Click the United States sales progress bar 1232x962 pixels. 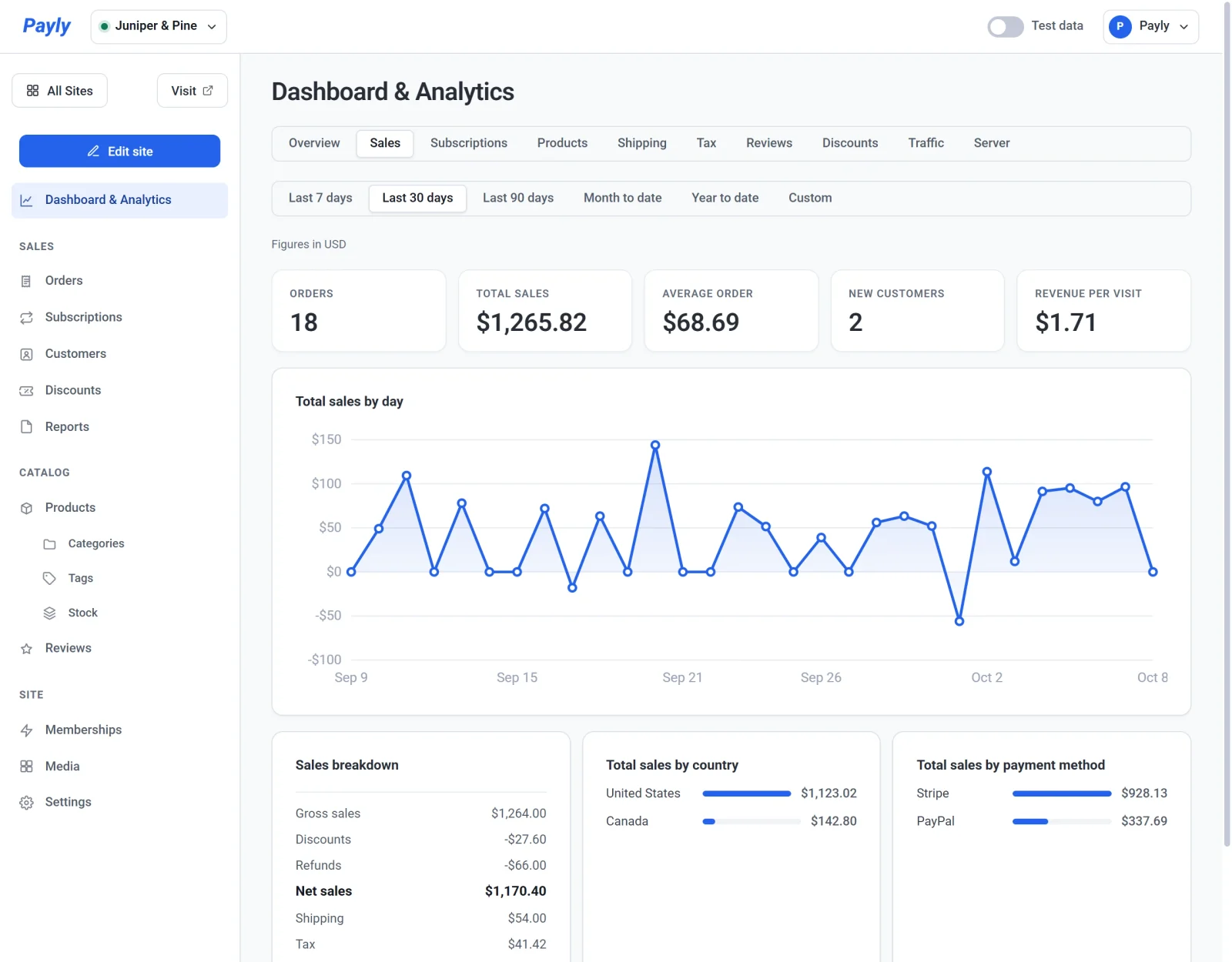tap(747, 793)
